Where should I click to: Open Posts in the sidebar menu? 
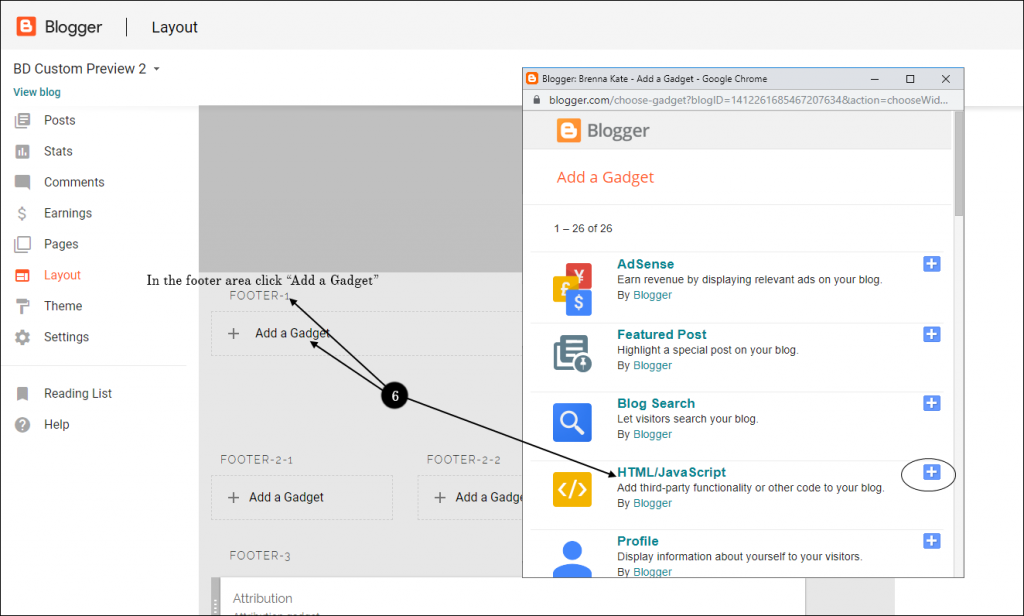[x=59, y=120]
